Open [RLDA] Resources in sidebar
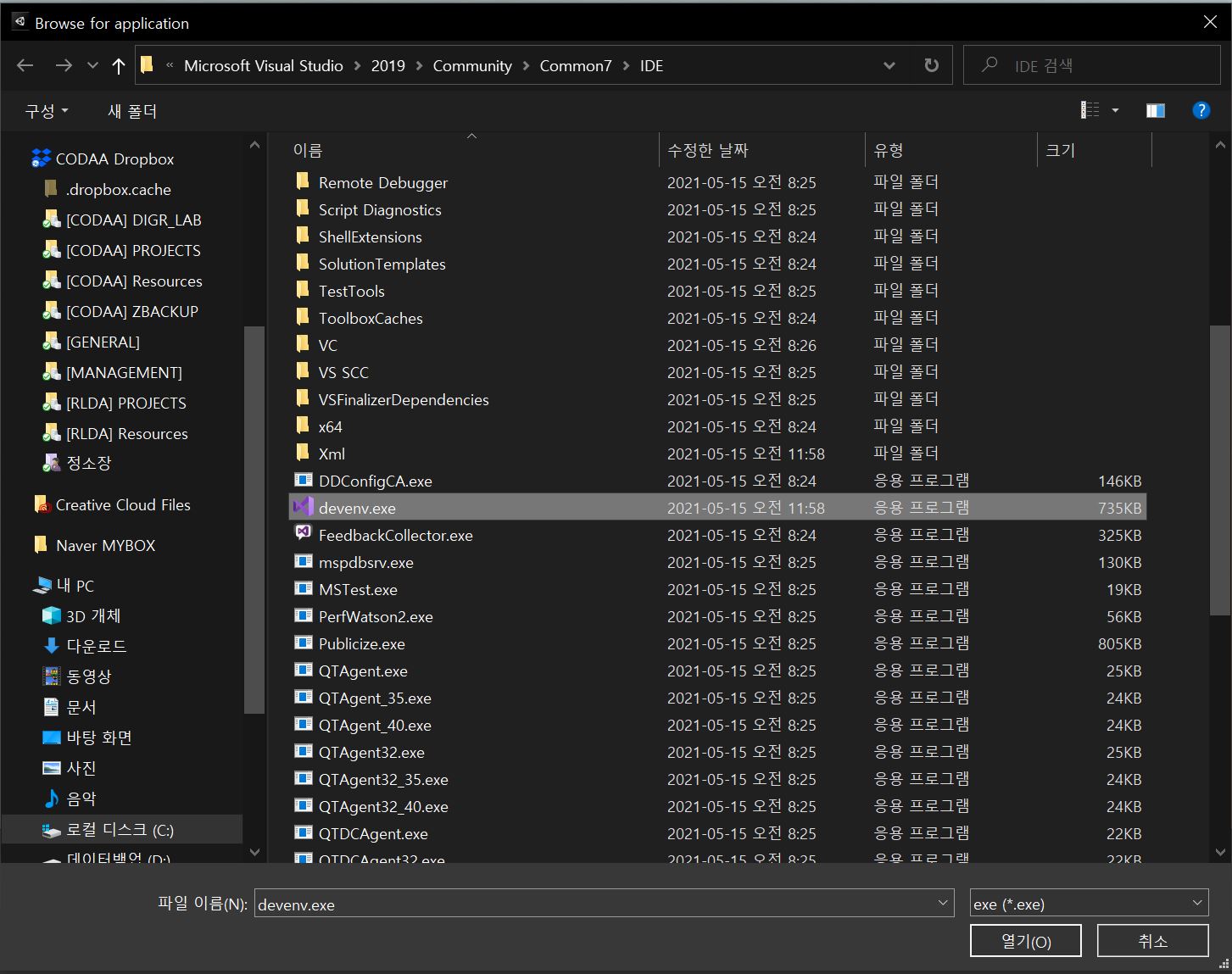Screen dimensions: 1232x974 click(127, 433)
